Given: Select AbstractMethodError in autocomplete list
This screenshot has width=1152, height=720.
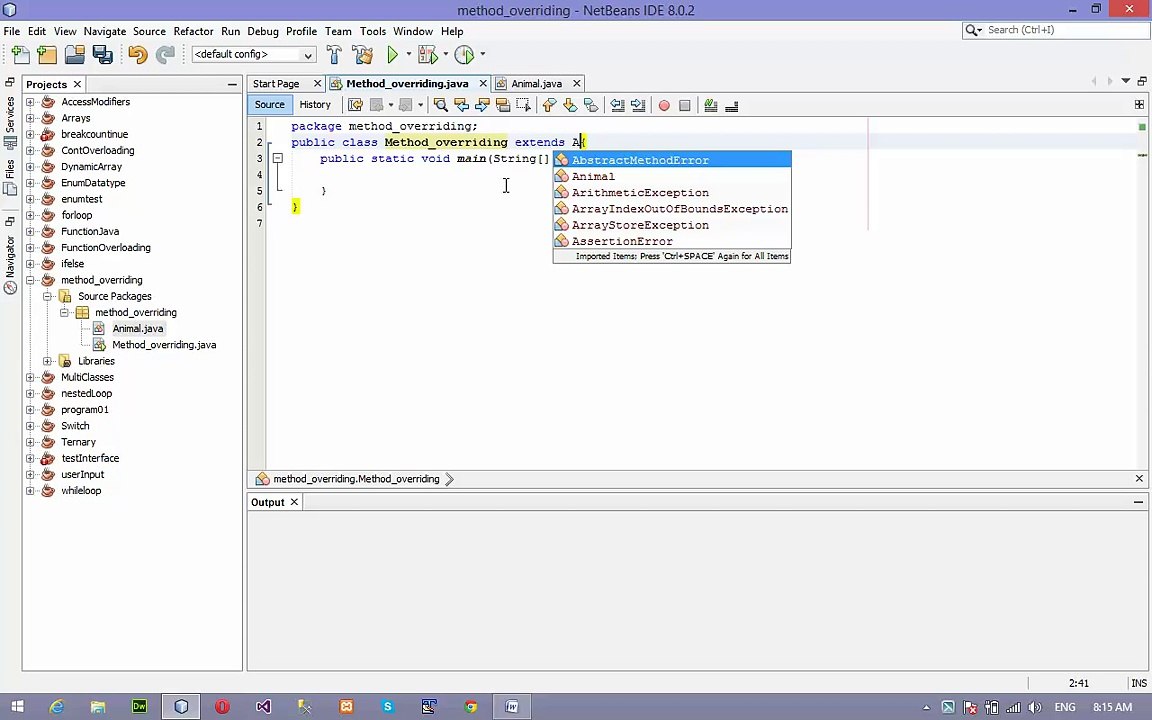Looking at the screenshot, I should (672, 160).
